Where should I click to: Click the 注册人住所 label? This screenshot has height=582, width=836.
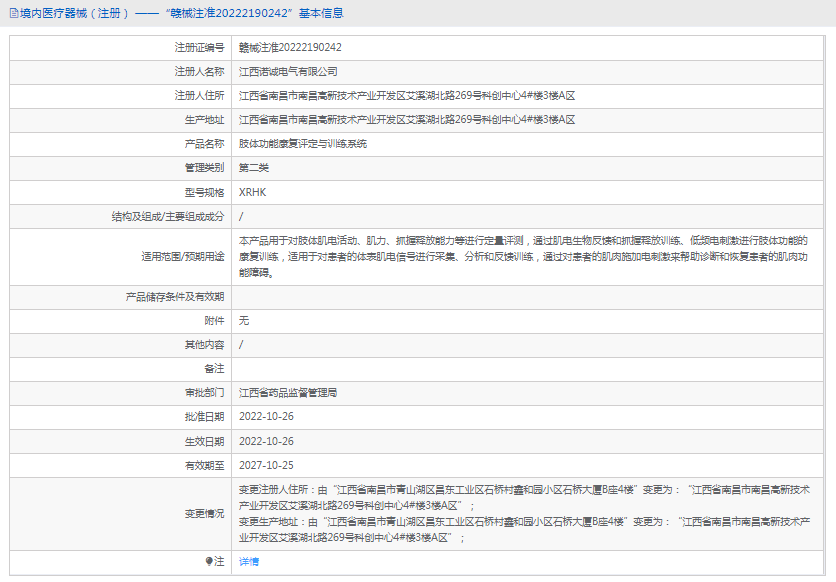click(199, 96)
